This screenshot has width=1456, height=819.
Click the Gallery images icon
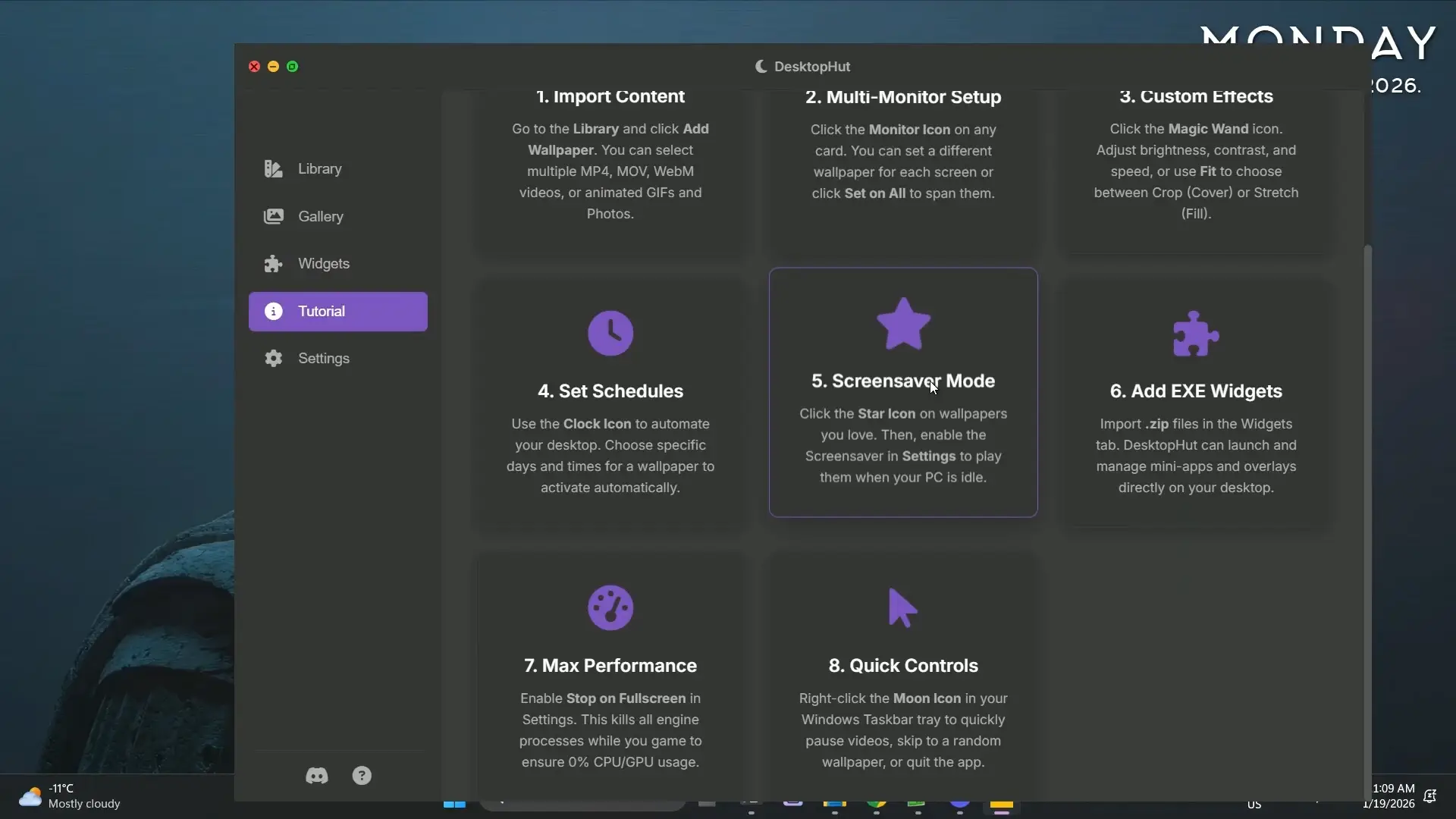[273, 217]
